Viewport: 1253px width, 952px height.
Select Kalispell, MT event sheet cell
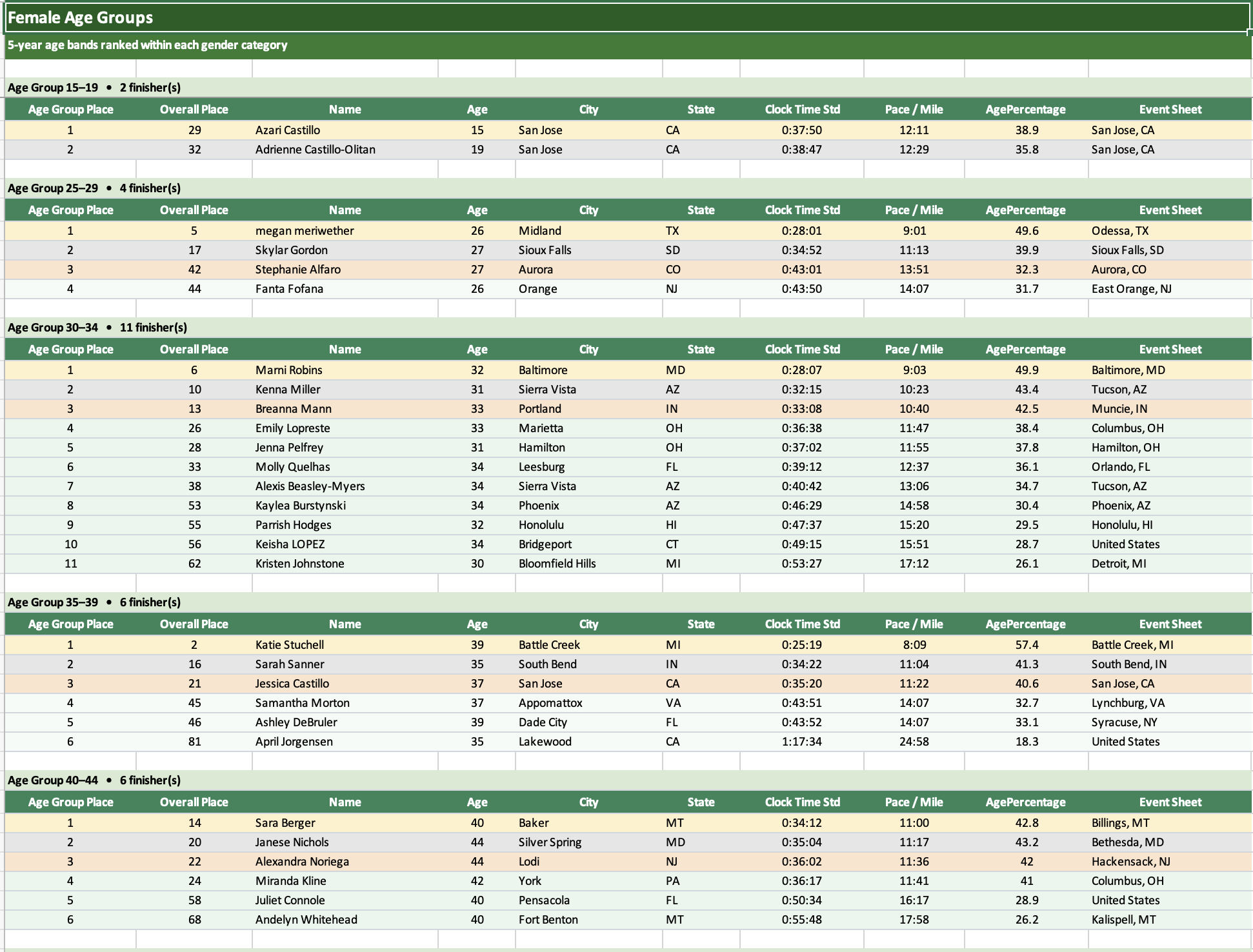click(1123, 920)
